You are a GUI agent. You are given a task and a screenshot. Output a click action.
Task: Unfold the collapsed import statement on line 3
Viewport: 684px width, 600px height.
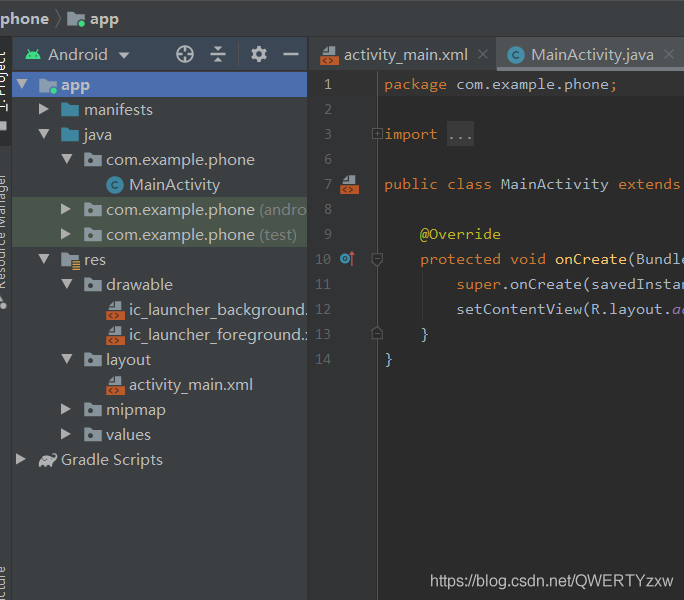pyautogui.click(x=377, y=134)
